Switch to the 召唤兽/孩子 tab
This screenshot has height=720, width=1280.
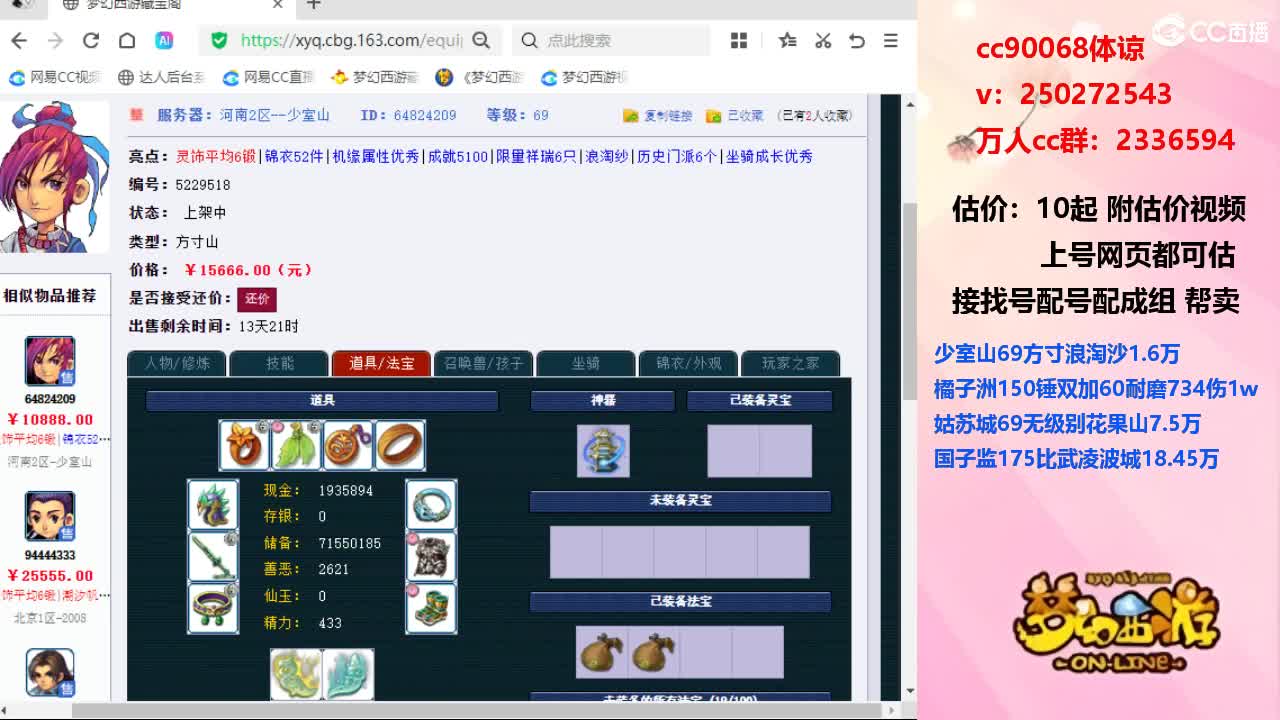[483, 364]
